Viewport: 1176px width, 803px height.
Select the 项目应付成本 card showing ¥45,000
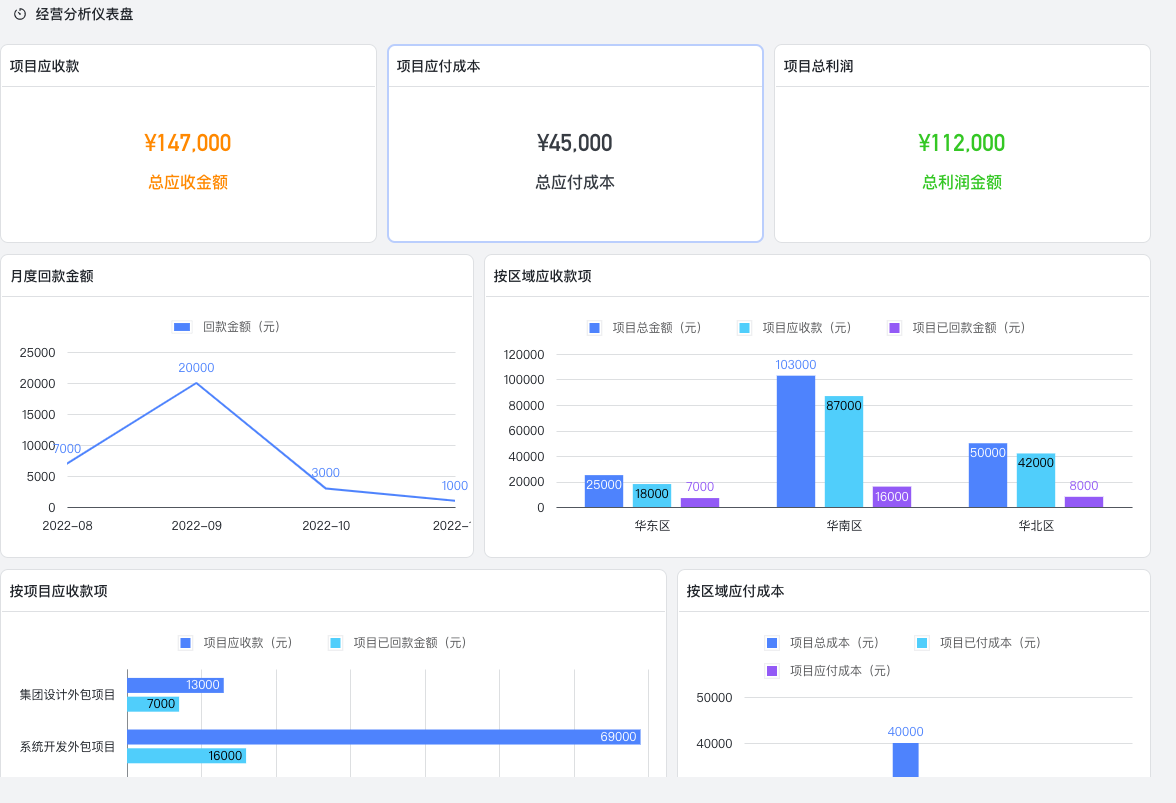click(x=575, y=143)
